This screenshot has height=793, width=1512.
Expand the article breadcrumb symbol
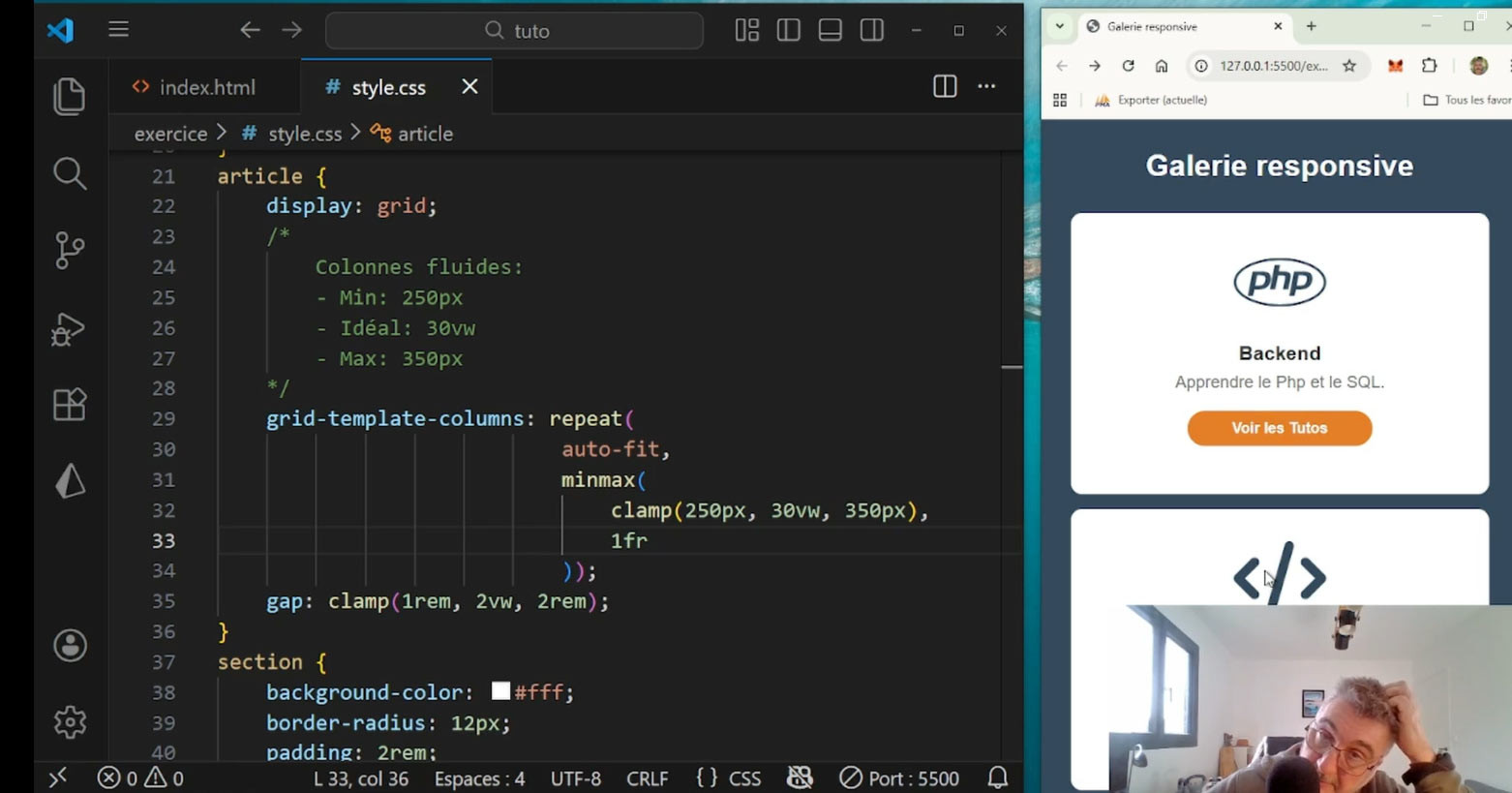tap(424, 135)
